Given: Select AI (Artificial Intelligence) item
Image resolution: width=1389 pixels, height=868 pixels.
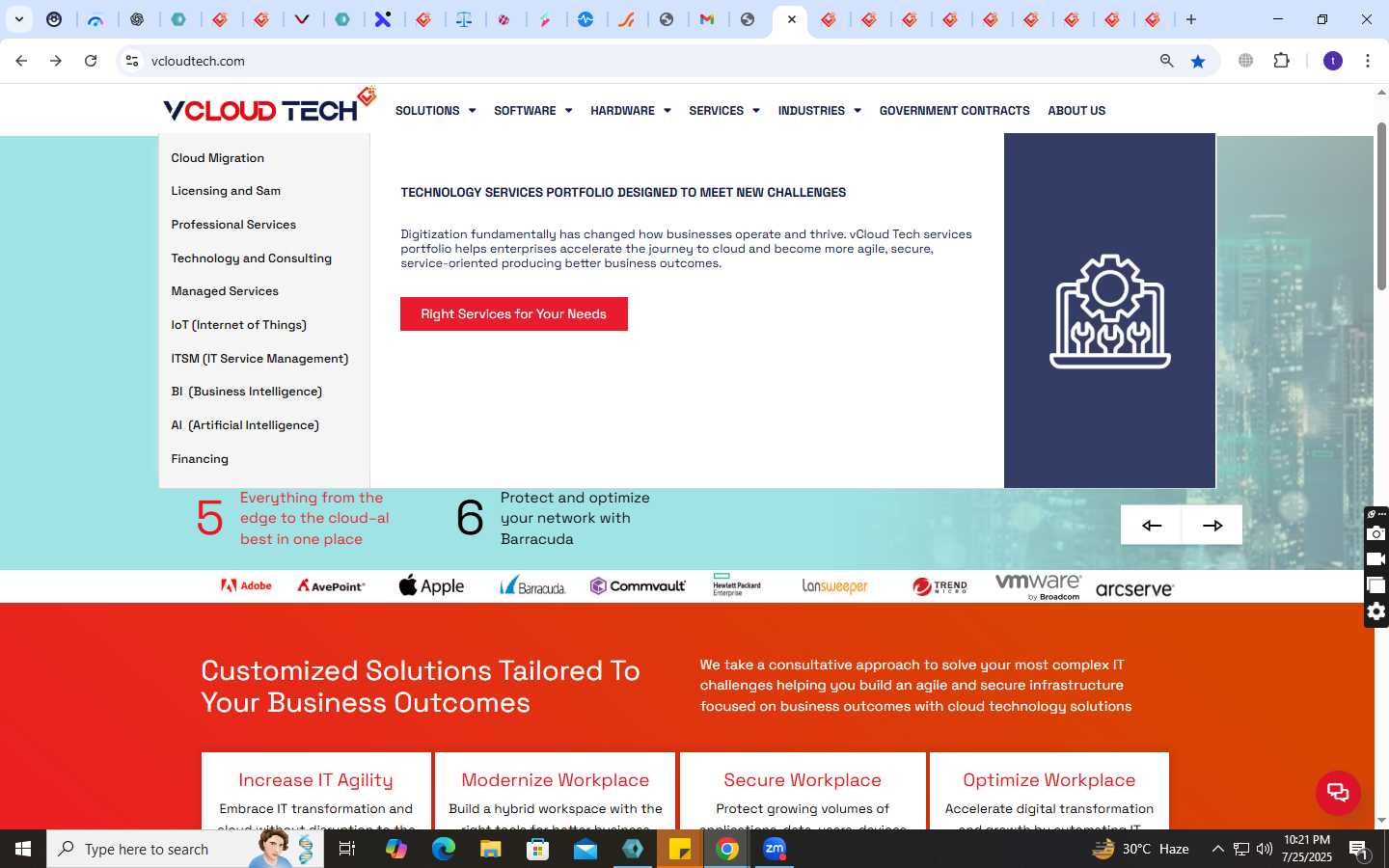Looking at the screenshot, I should click(245, 425).
